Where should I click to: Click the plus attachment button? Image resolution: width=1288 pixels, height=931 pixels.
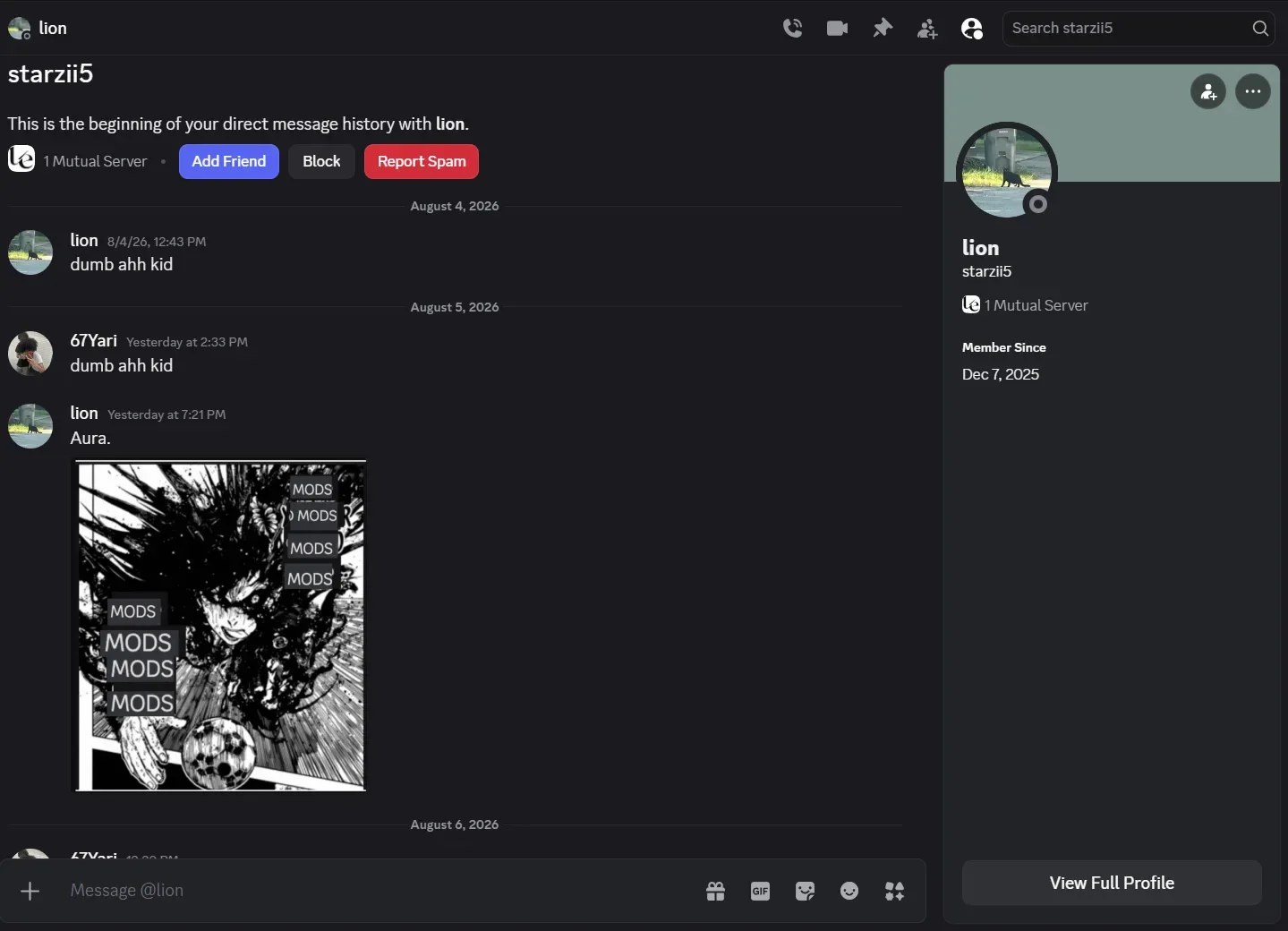tap(30, 891)
